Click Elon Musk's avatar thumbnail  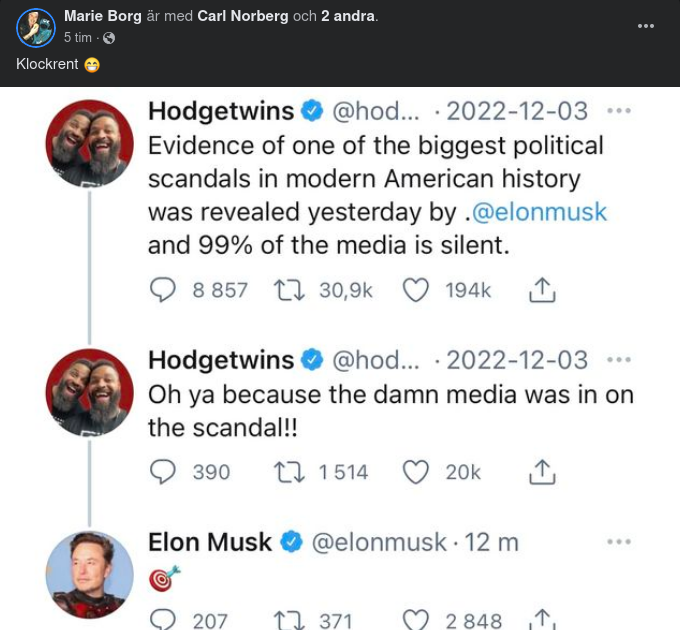tap(89, 573)
